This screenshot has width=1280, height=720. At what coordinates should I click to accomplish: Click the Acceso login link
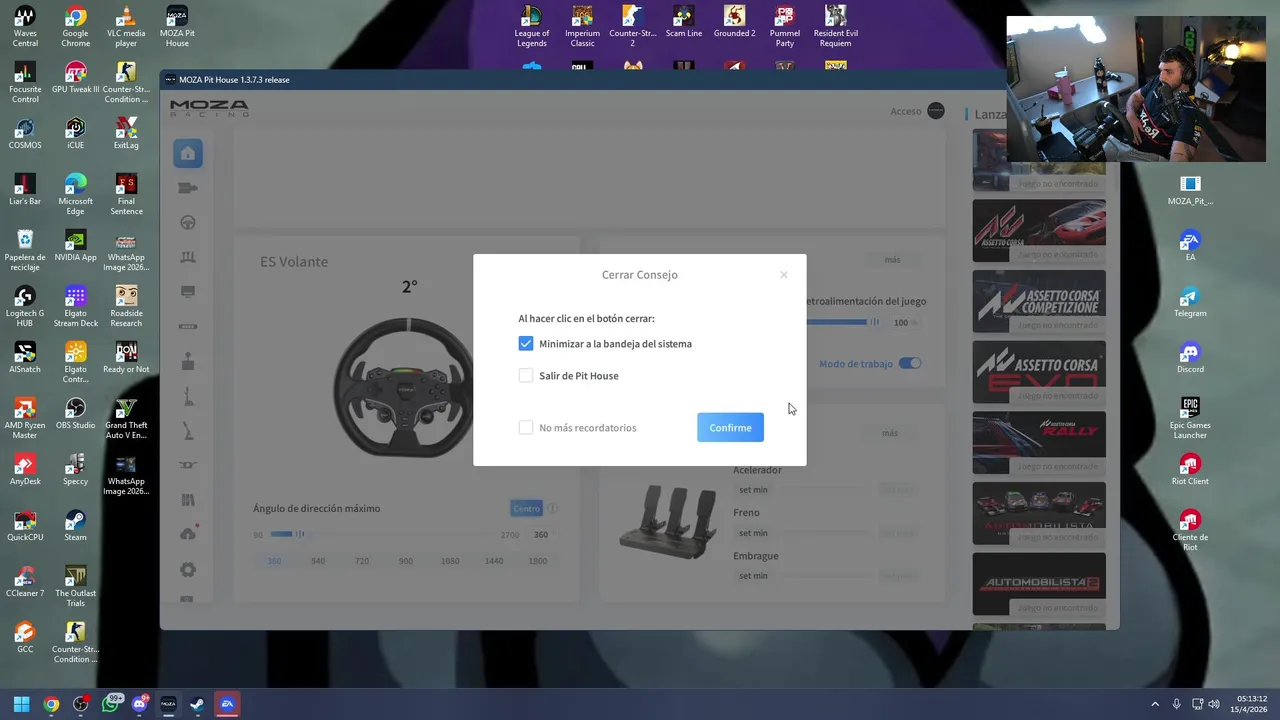click(906, 111)
